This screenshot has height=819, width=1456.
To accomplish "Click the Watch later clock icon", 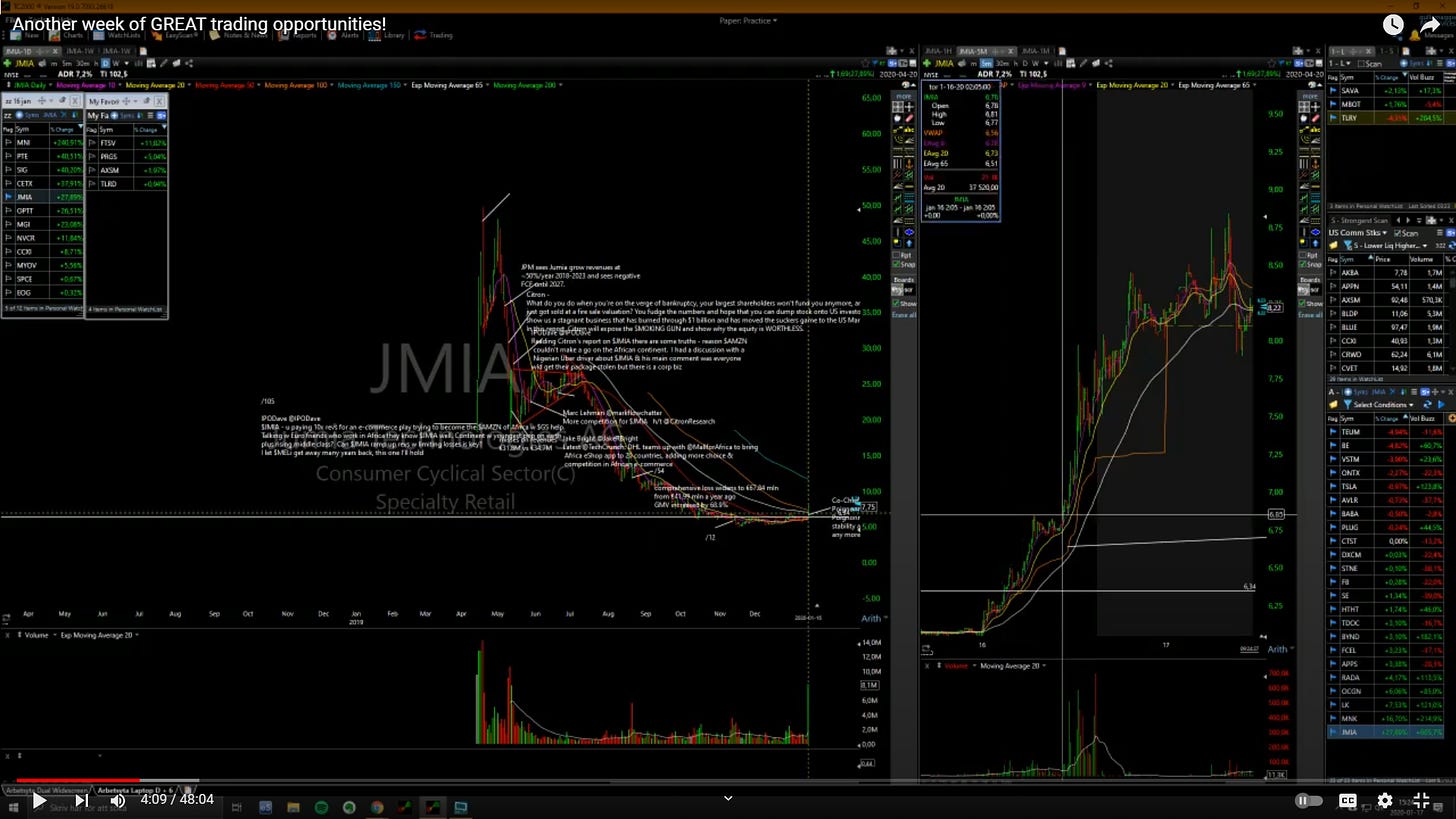I will point(1393,25).
